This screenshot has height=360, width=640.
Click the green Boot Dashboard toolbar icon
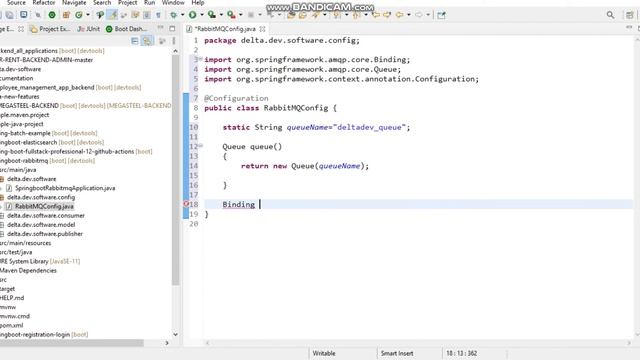(x=52, y=15)
